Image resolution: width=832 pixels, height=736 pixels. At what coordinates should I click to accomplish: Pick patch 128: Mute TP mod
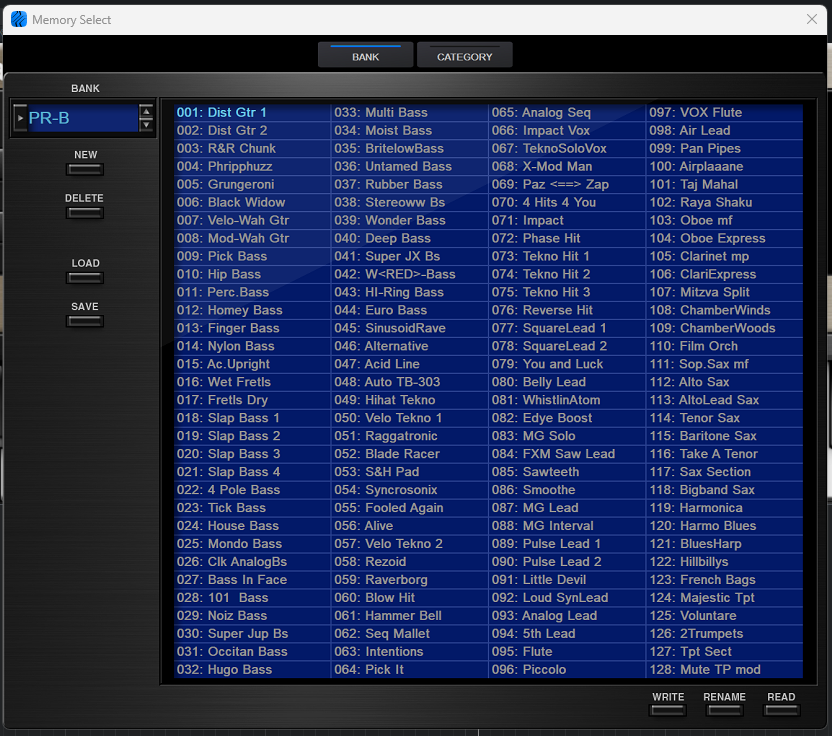723,670
